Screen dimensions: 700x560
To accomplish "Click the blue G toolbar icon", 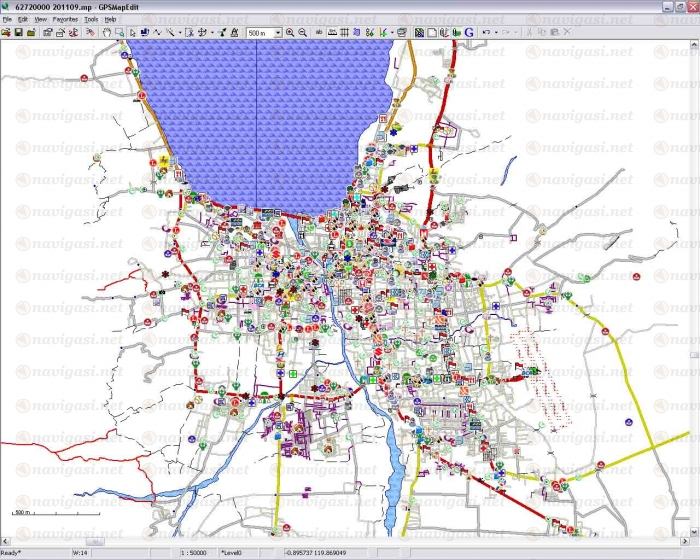I will point(467,32).
